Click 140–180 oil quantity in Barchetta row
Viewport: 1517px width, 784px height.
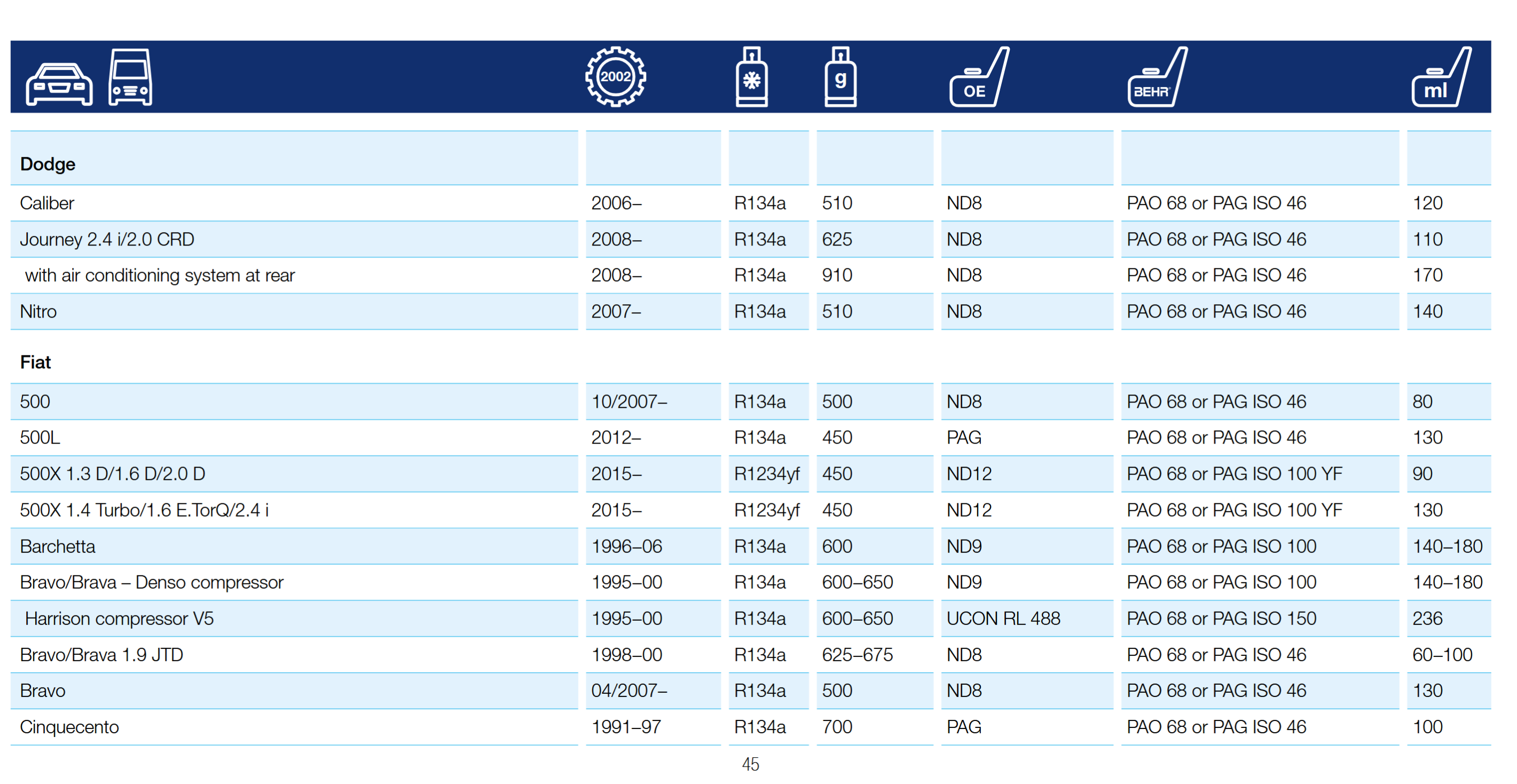click(1448, 545)
